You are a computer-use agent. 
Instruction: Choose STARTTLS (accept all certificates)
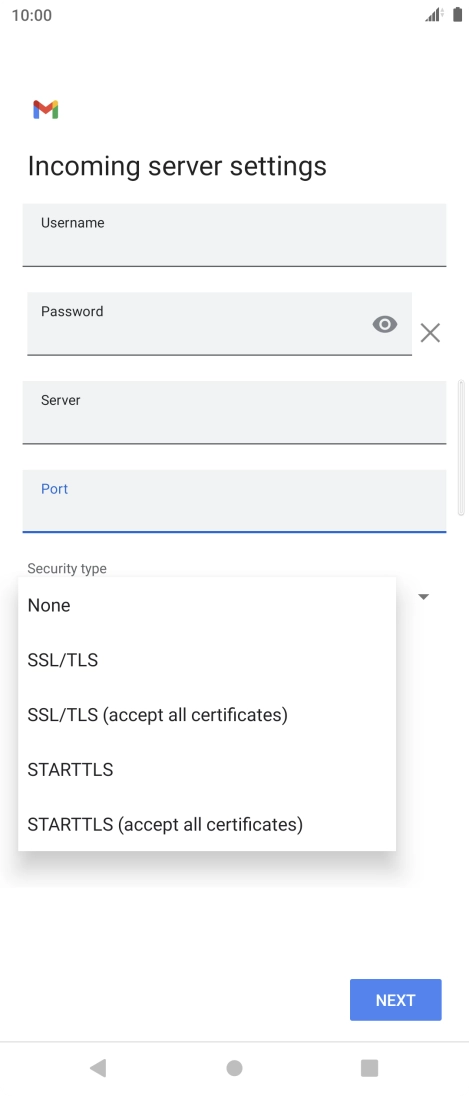(207, 824)
